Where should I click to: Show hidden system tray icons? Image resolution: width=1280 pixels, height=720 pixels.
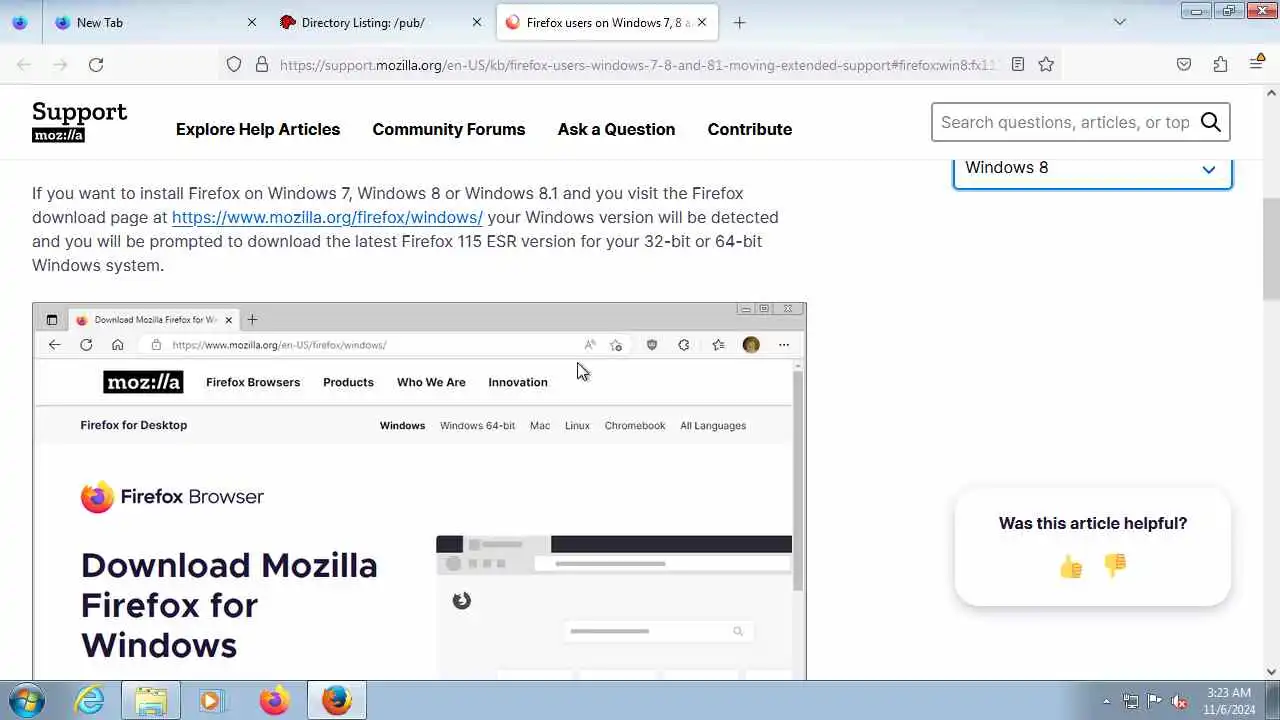point(1106,701)
